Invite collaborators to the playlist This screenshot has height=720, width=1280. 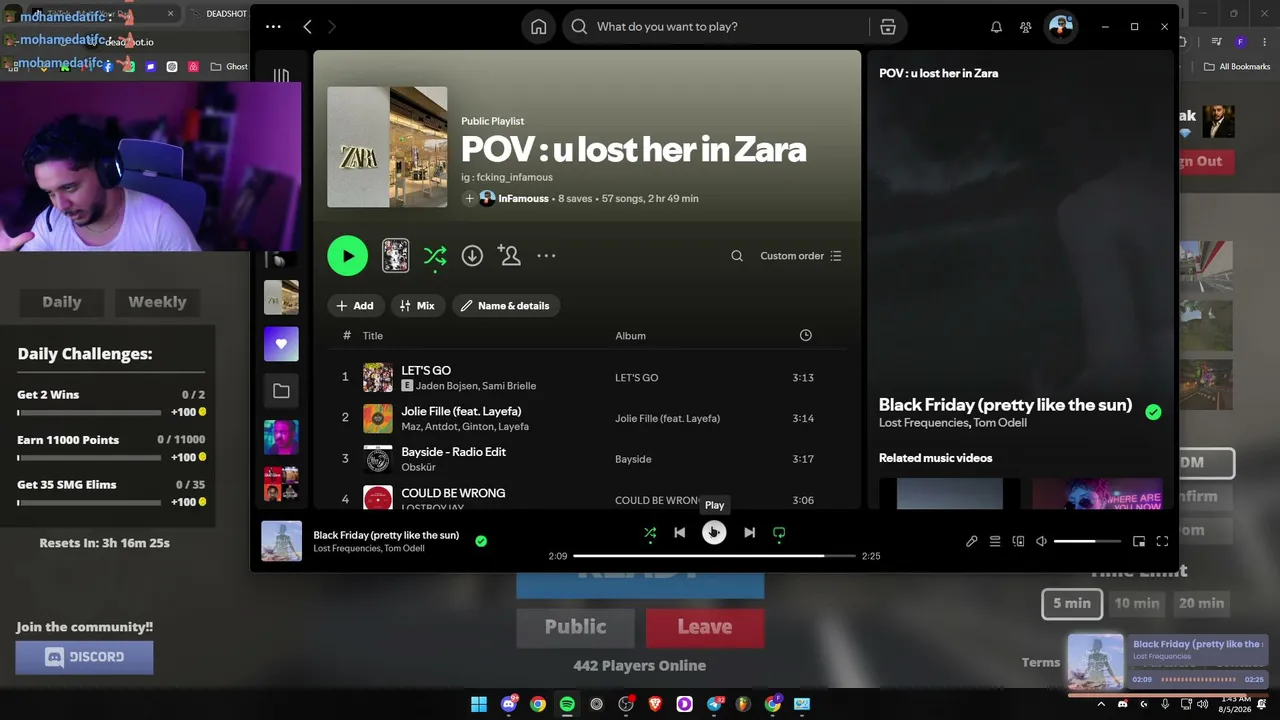click(510, 256)
